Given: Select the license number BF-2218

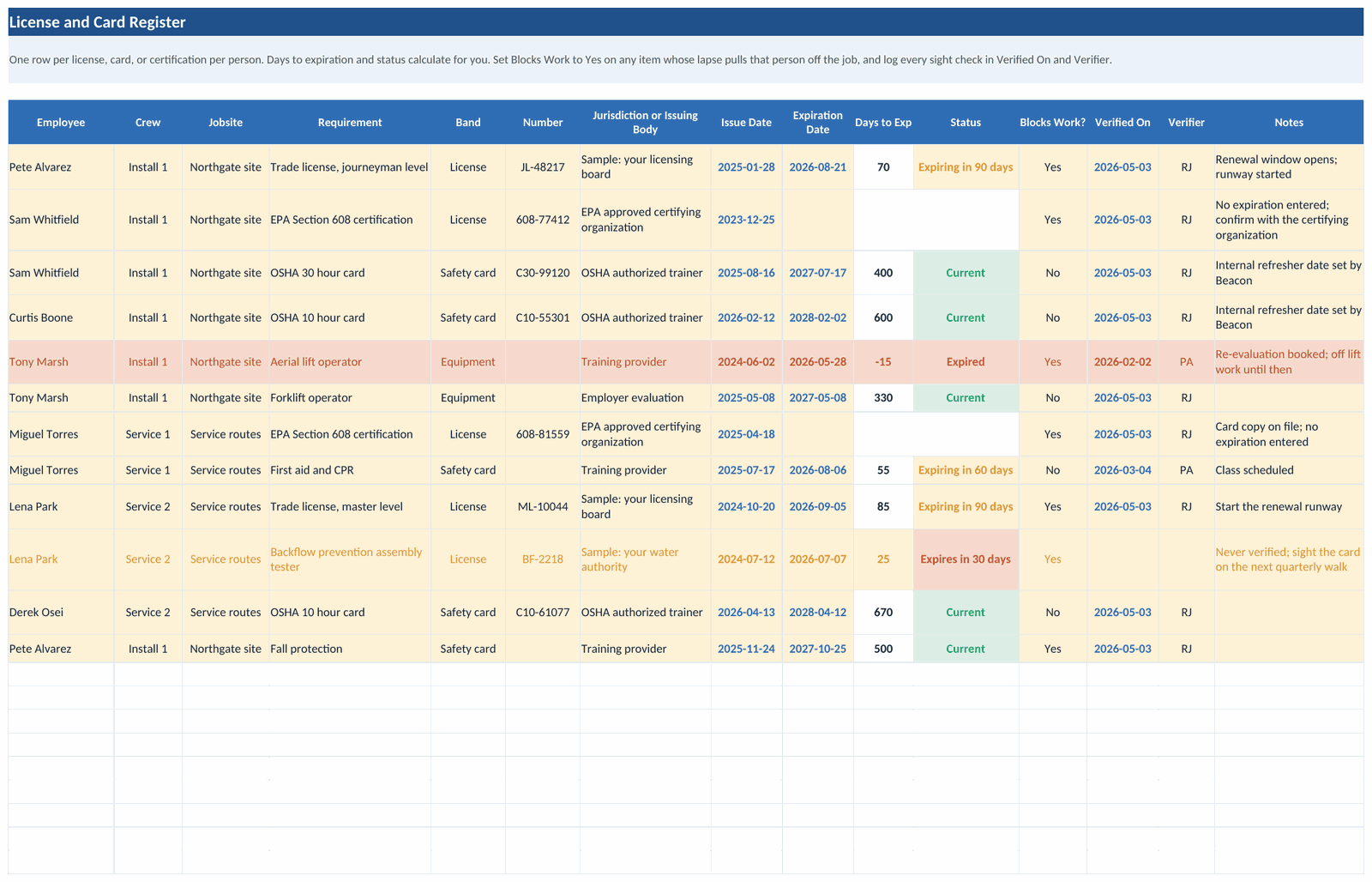Looking at the screenshot, I should [x=543, y=559].
